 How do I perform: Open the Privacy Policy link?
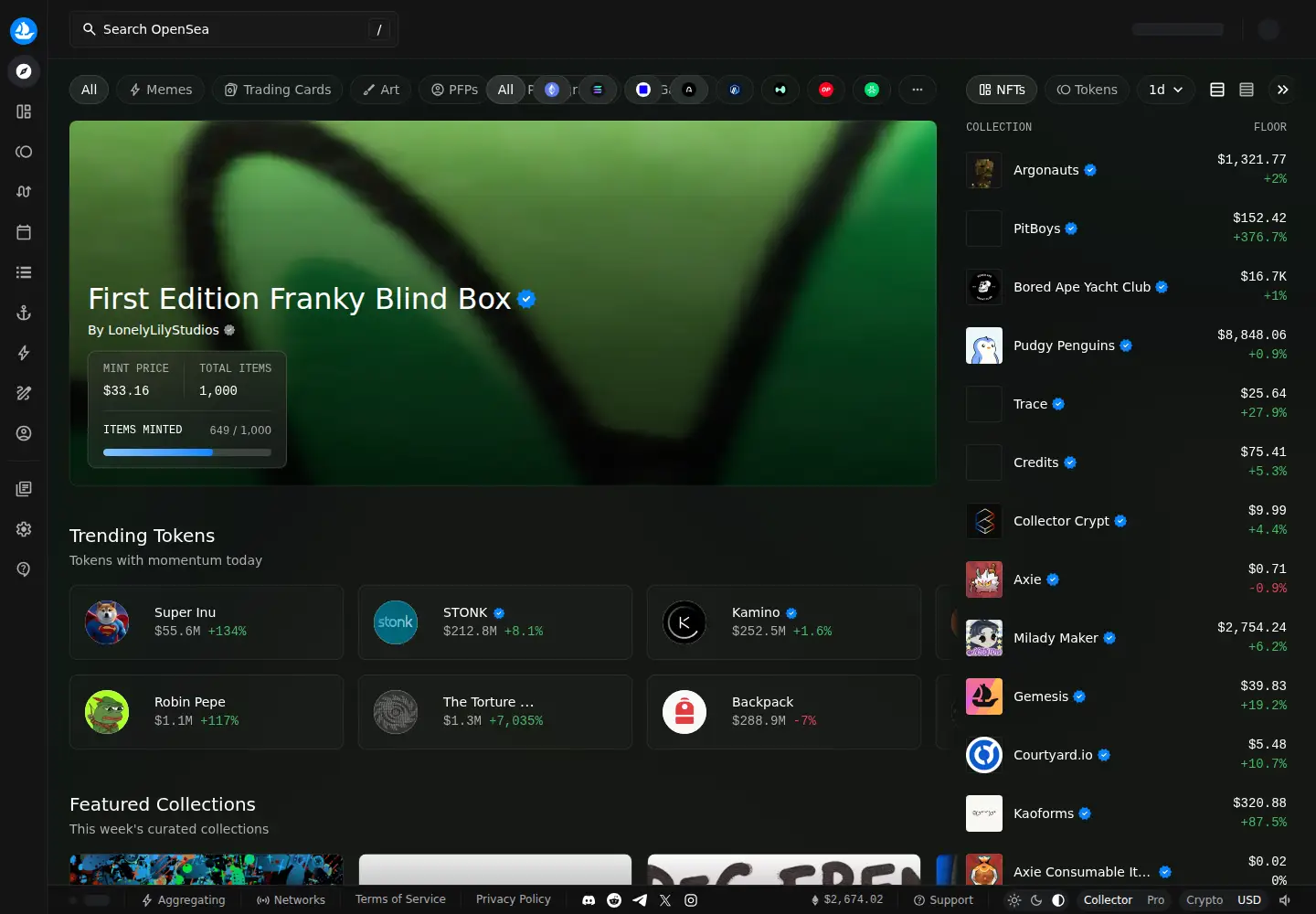click(x=514, y=899)
